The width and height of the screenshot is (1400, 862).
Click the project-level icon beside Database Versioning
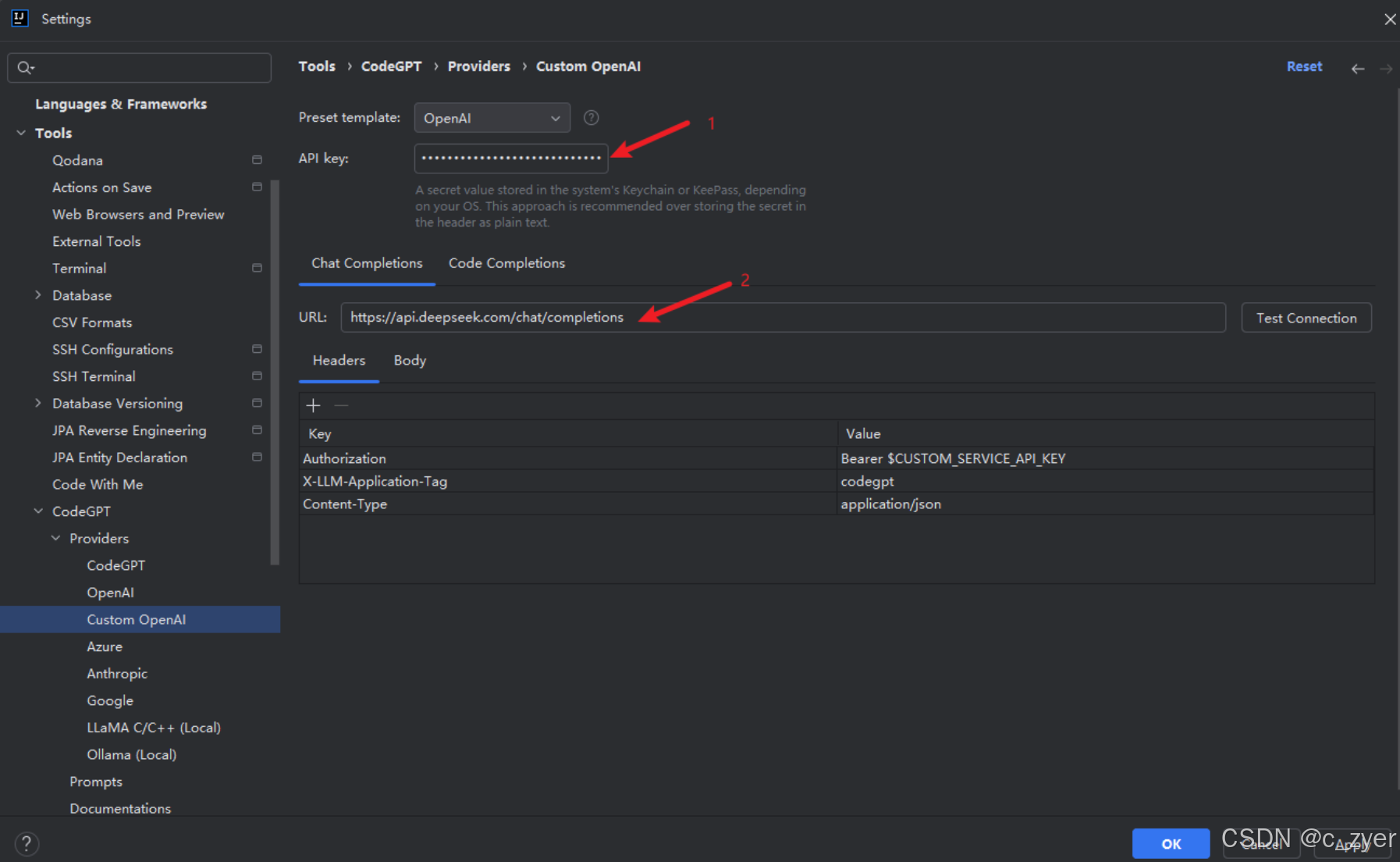[257, 403]
